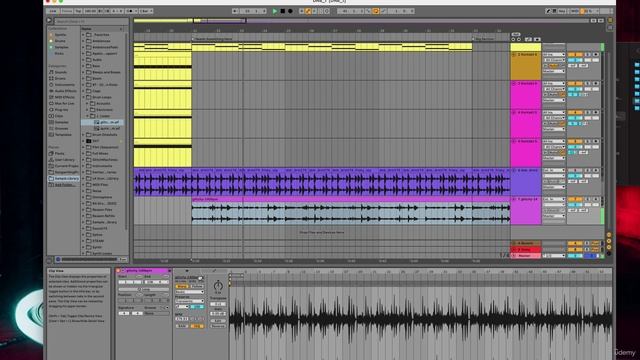Enable Draw Mode pencil icon

click(x=548, y=11)
